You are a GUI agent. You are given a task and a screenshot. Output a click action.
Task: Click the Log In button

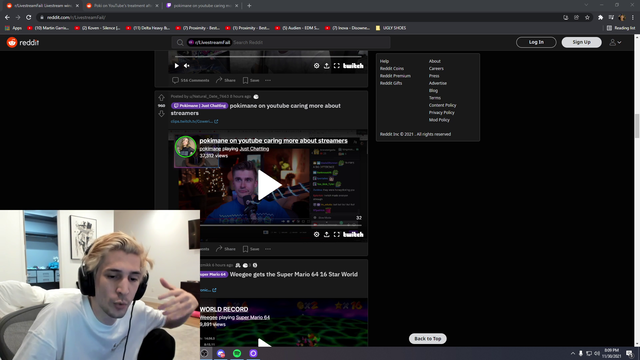point(536,42)
